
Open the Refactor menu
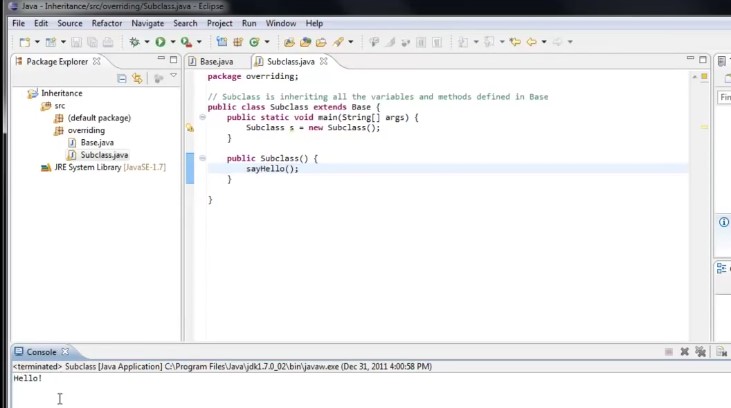coord(107,23)
